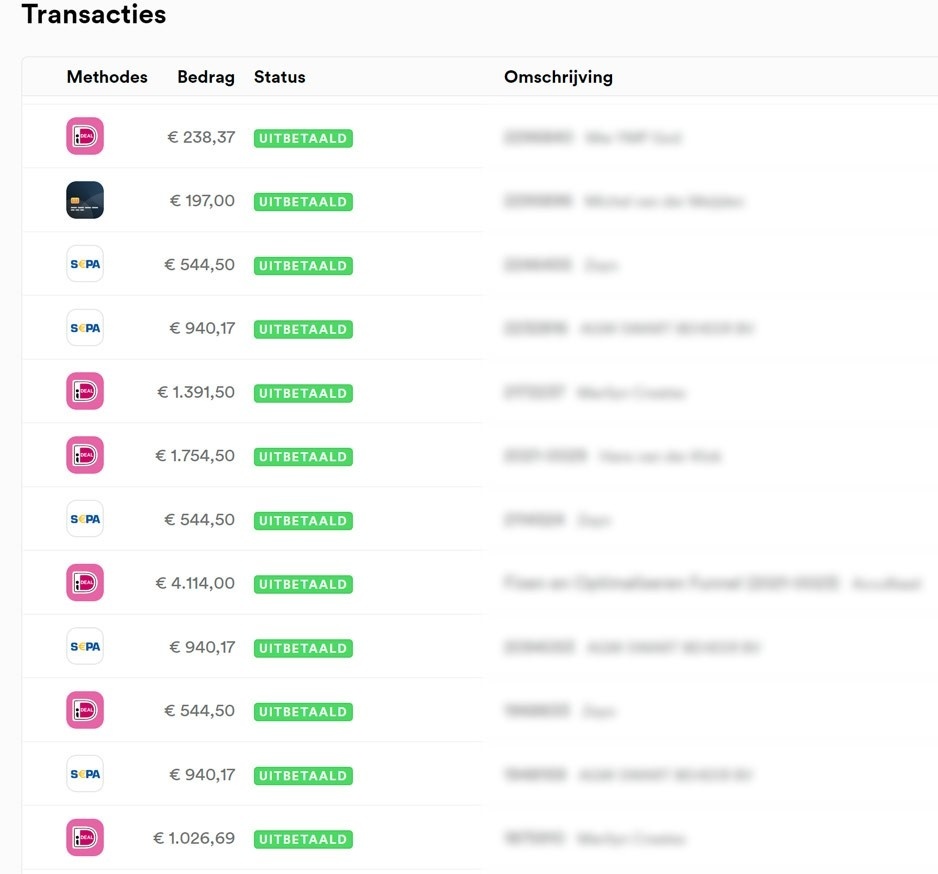Click the credit card icon beside €197,00
Viewport: 938px width, 874px height.
coord(85,201)
